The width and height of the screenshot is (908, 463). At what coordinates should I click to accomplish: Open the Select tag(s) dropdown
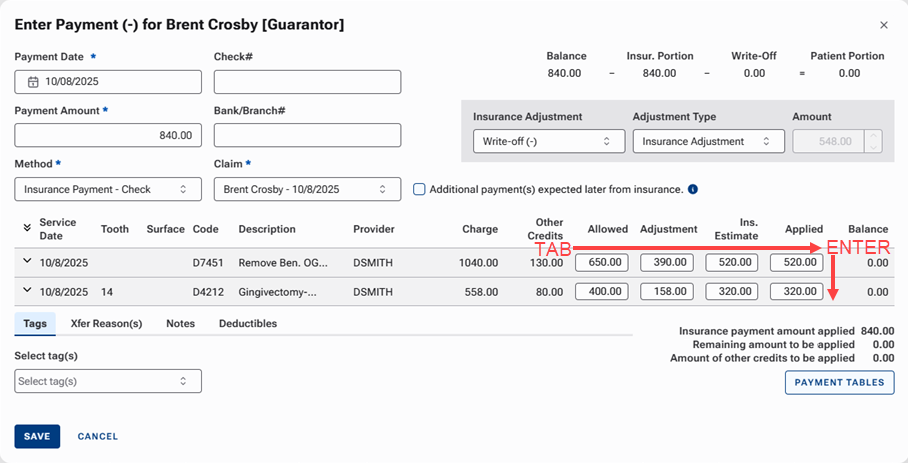(108, 381)
